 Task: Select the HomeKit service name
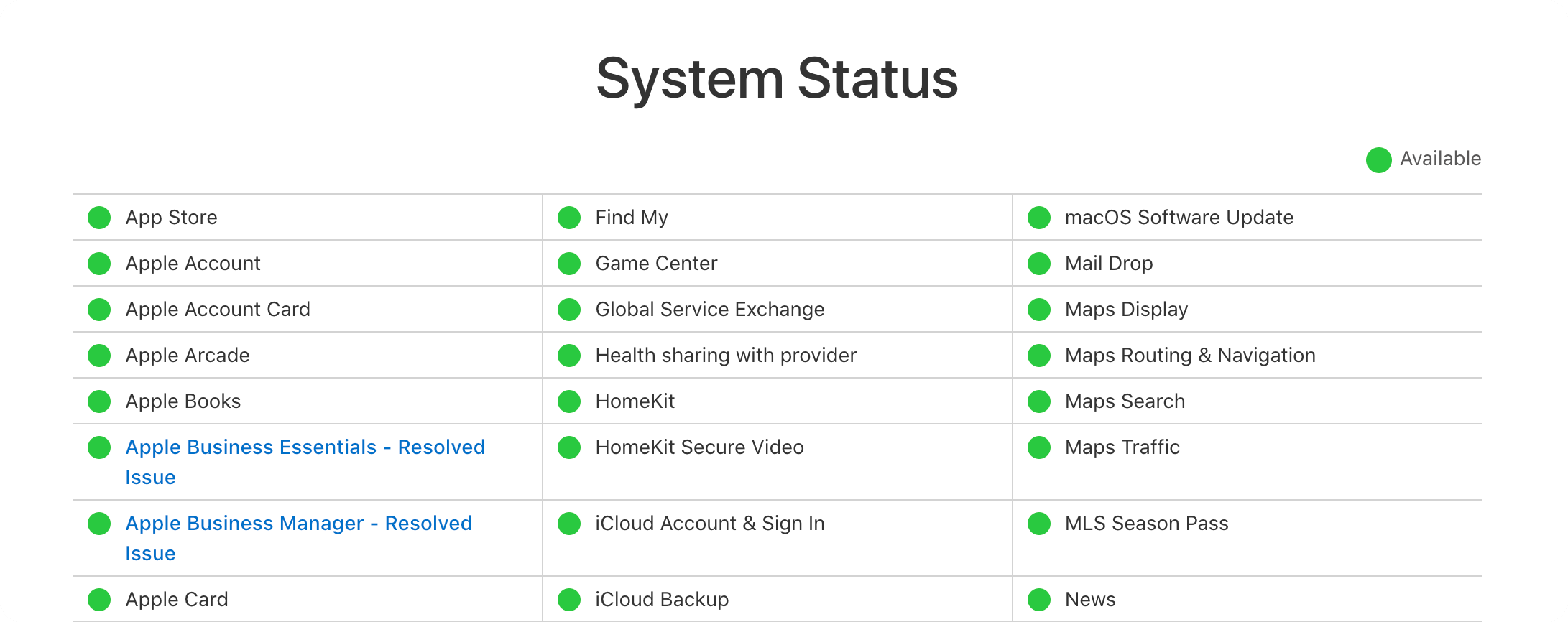tap(635, 401)
